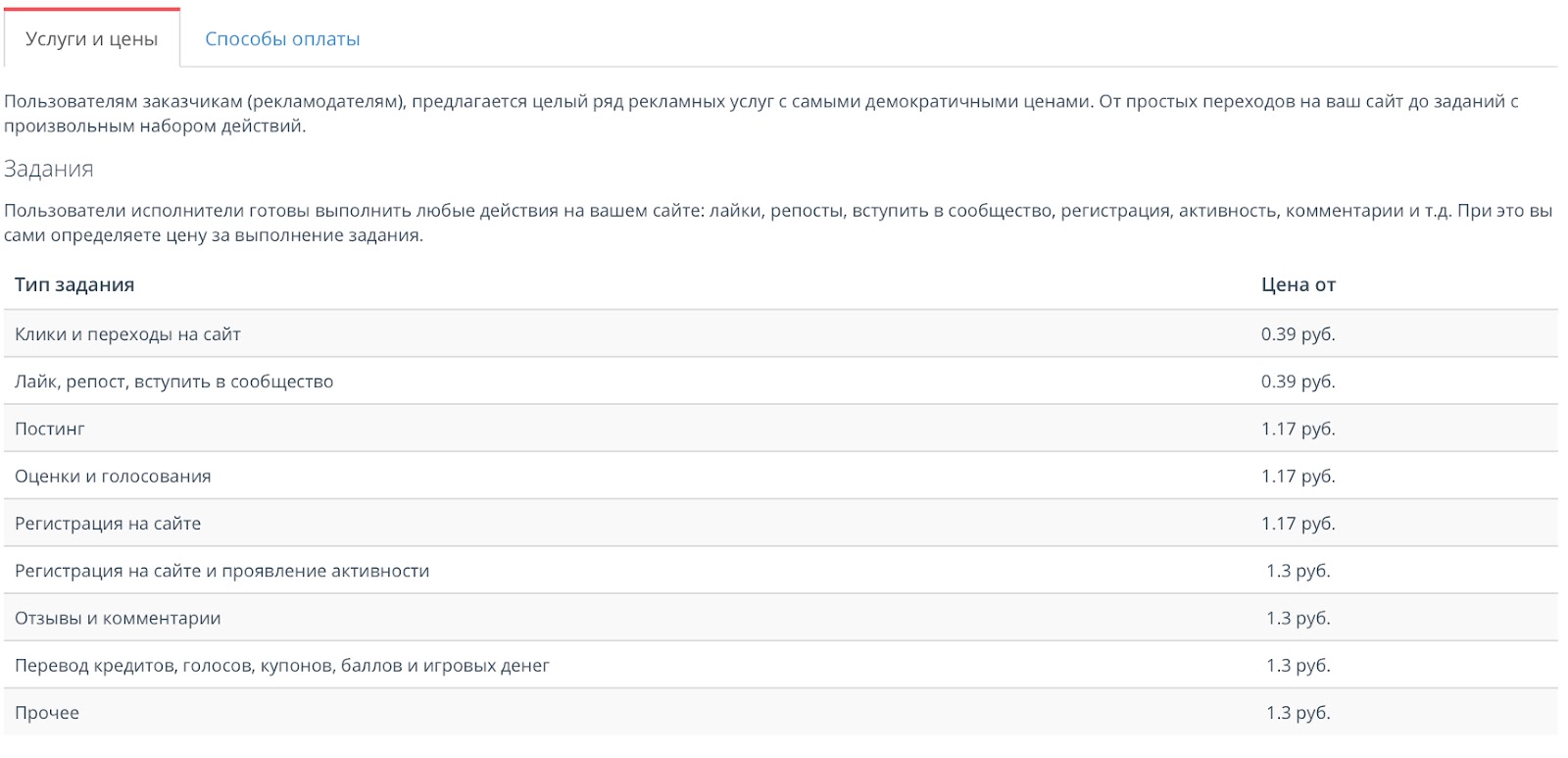The width and height of the screenshot is (1568, 758).
Task: Select the Отзывы и комментарии row
Action: pos(780,618)
